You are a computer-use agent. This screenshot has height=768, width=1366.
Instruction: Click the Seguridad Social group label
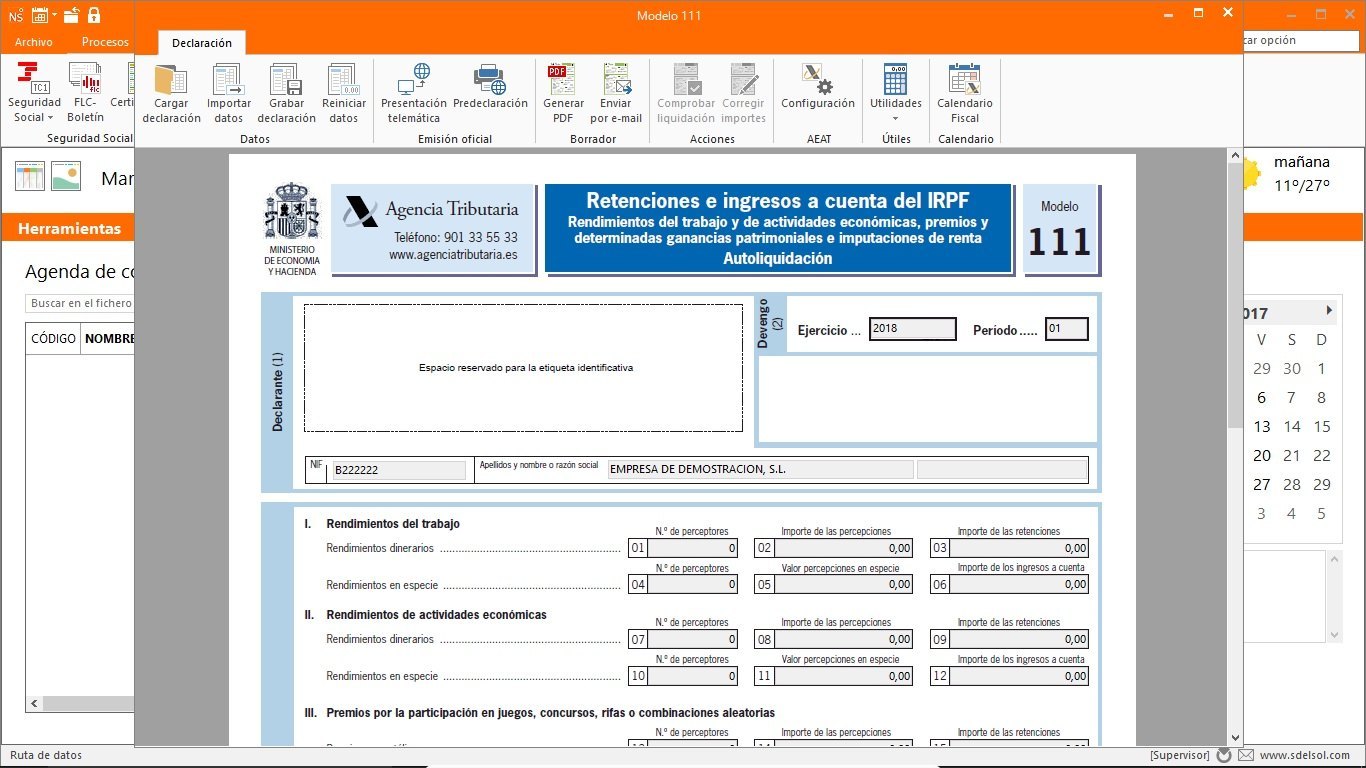pos(89,138)
